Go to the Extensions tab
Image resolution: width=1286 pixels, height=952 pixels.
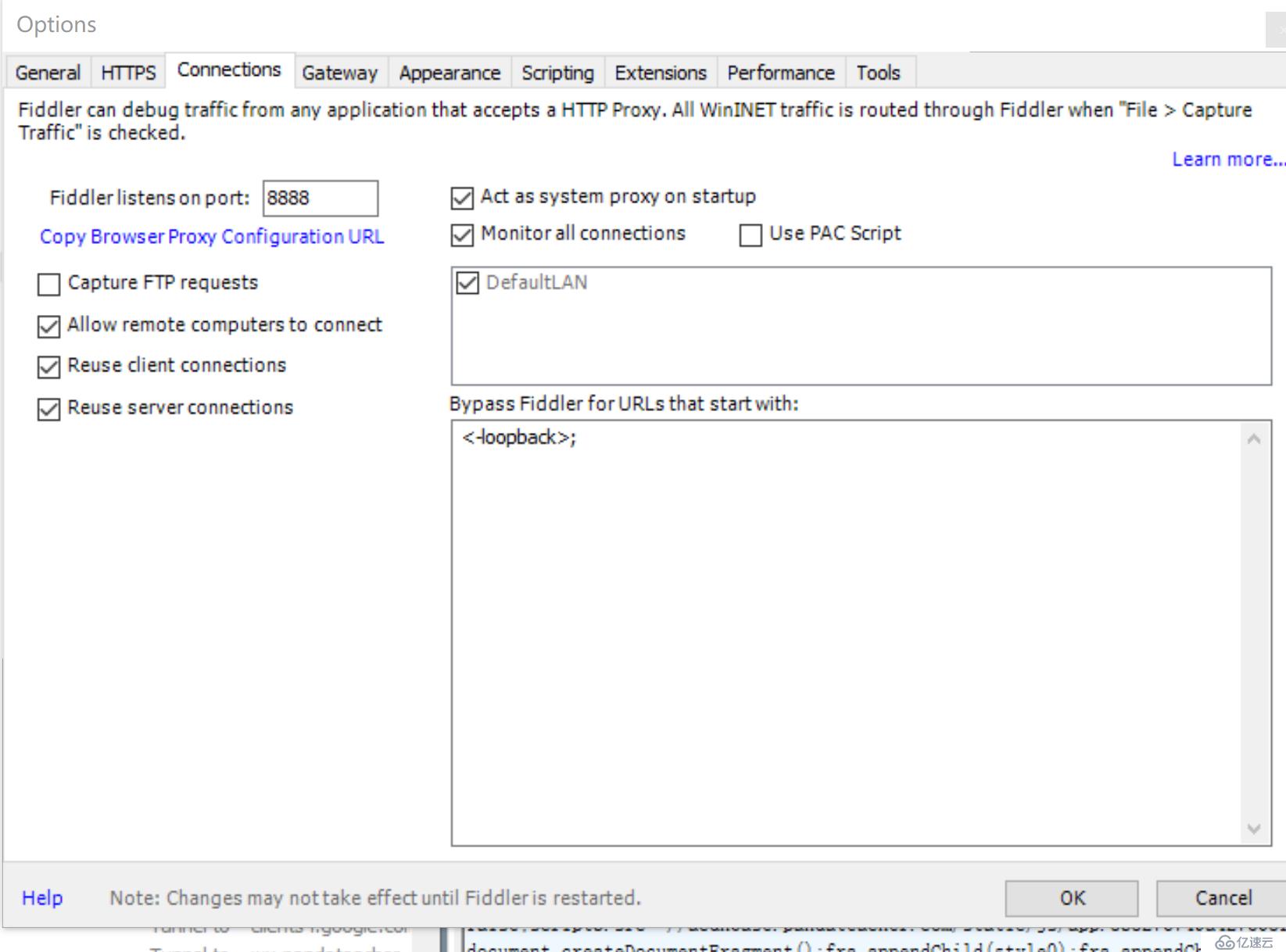point(661,73)
